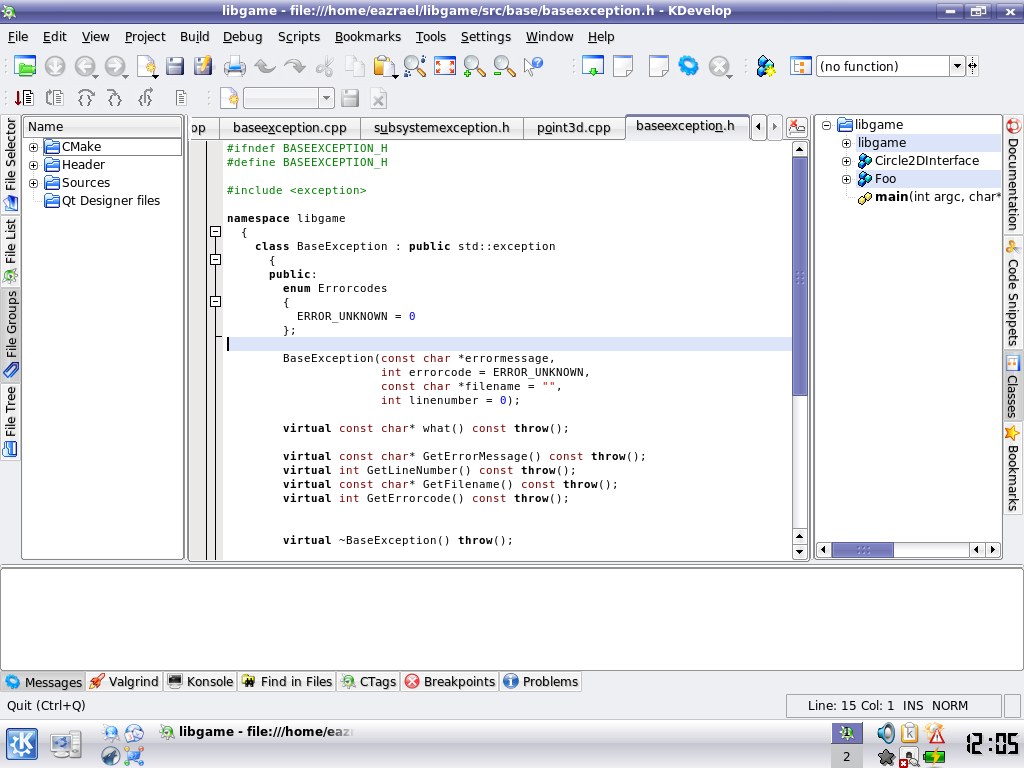This screenshot has height=768, width=1024.
Task: Click the libgame taskbar window entry
Action: 257,732
